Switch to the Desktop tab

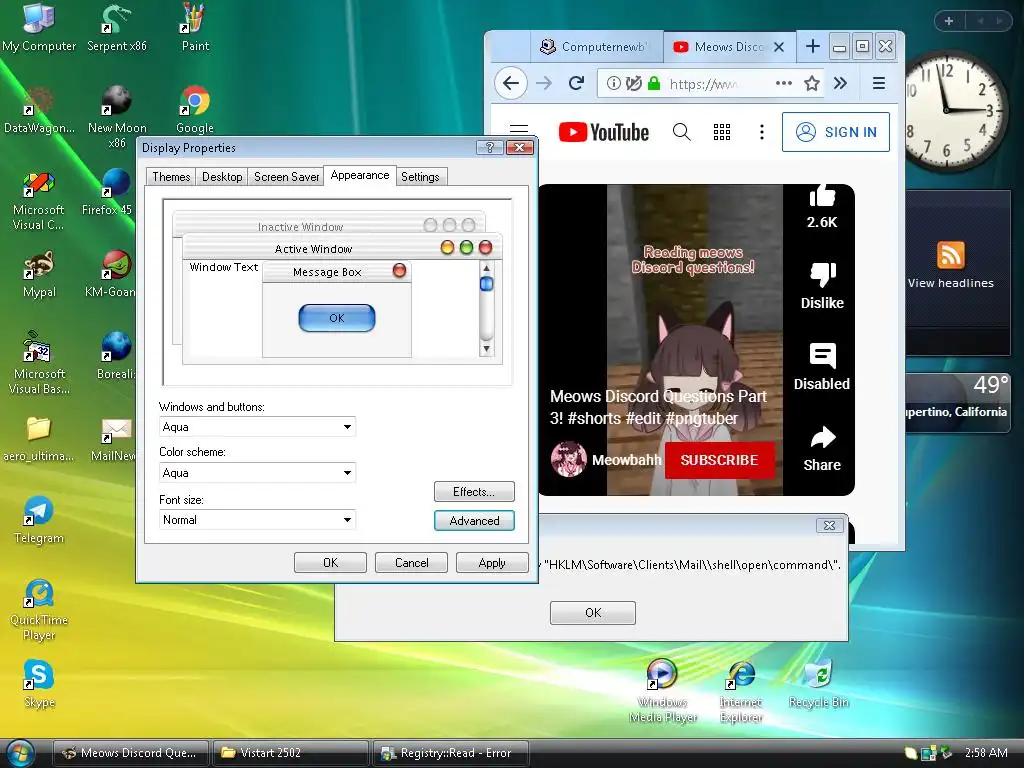point(222,176)
